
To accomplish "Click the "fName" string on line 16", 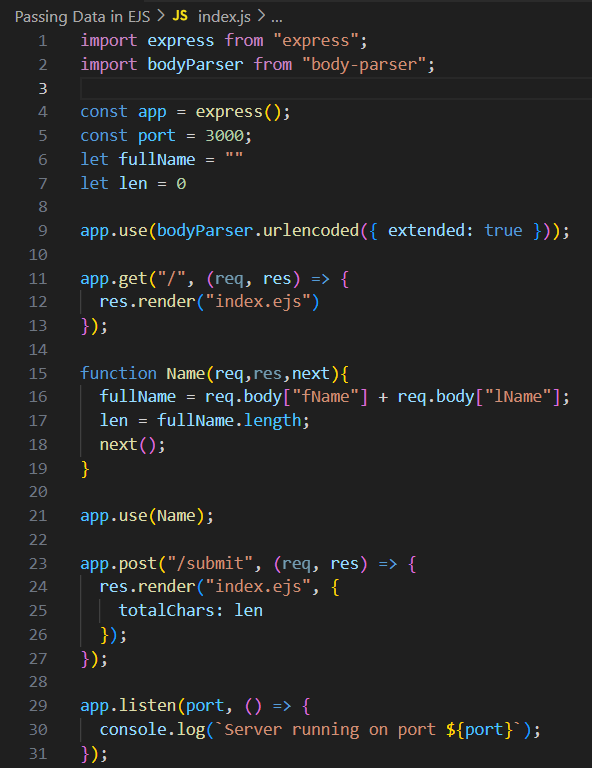I will coord(325,396).
